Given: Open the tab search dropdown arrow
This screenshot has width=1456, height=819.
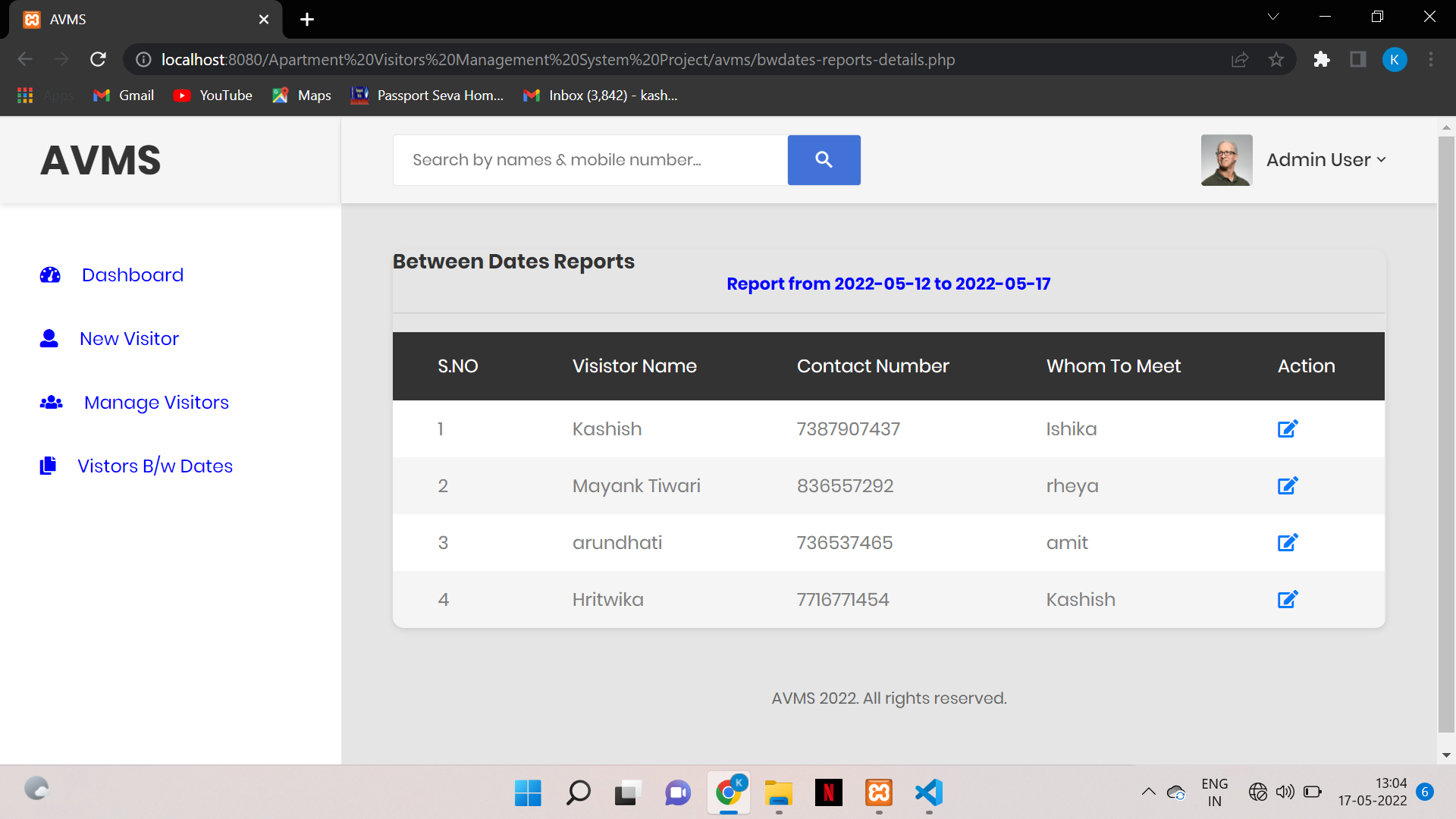Looking at the screenshot, I should pos(1273,17).
